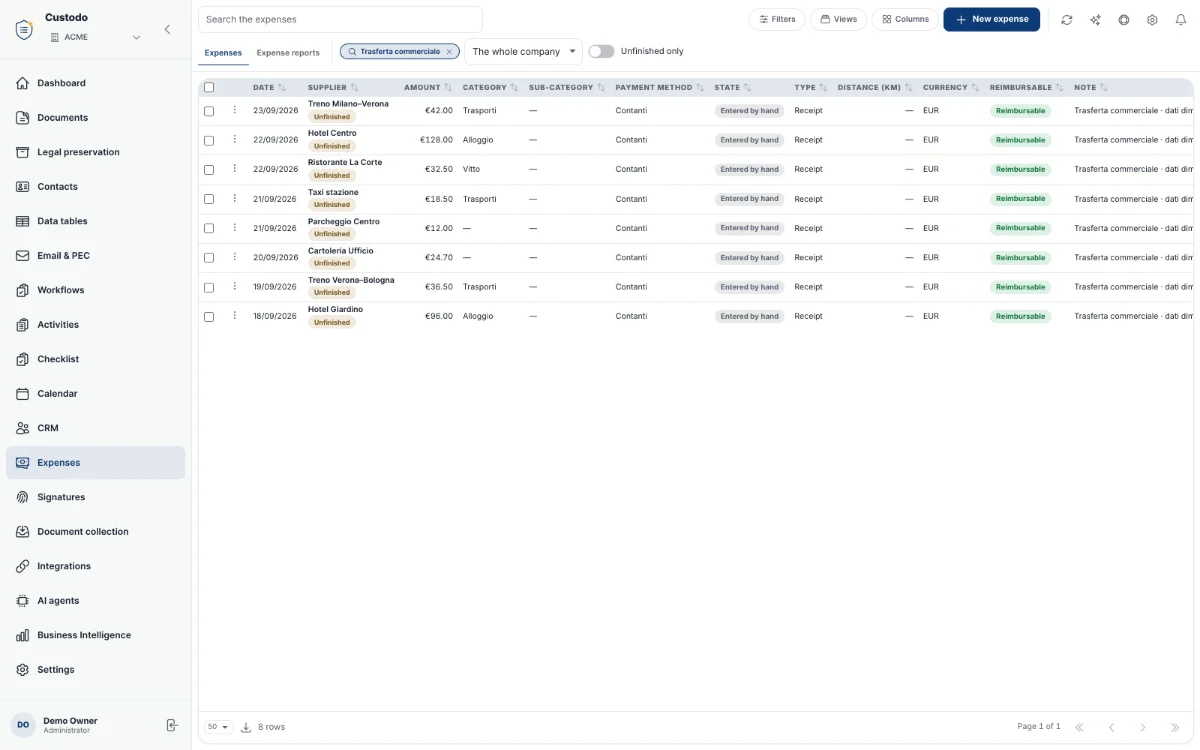1200x750 pixels.
Task: Open the Dashboard sidebar icon
Action: coord(22,83)
